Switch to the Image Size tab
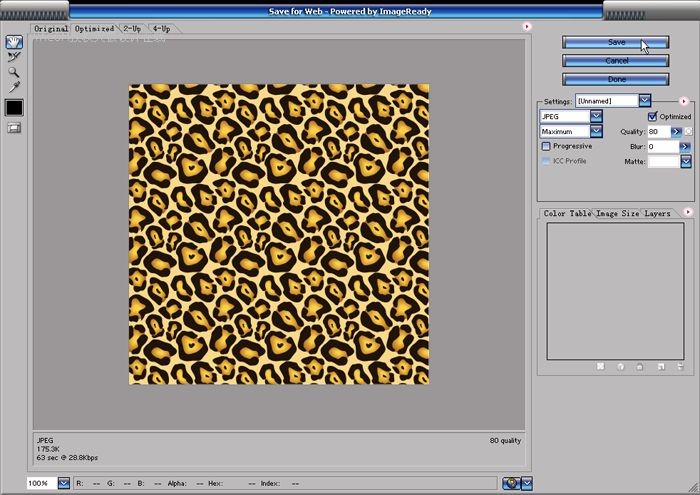 click(617, 213)
